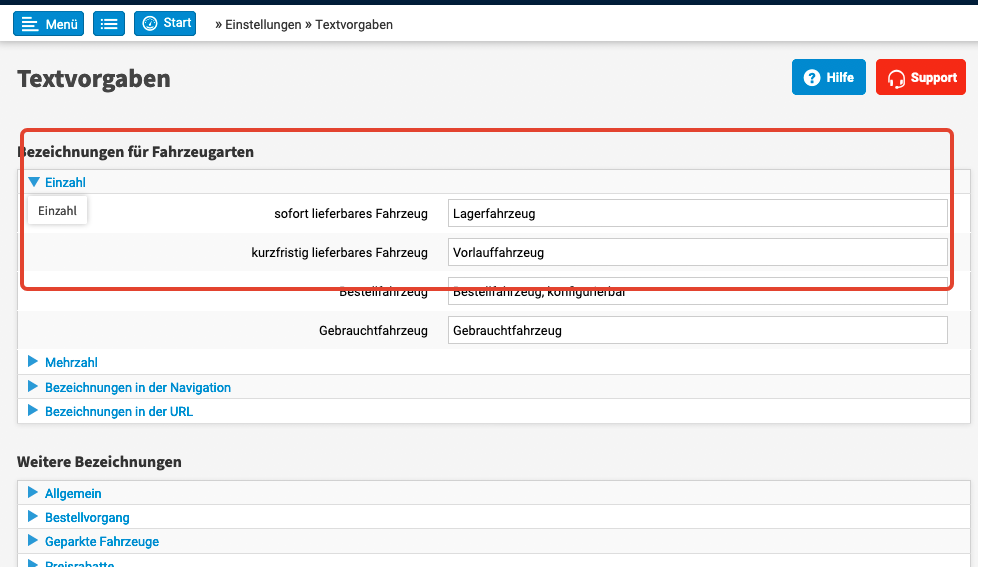Go to Start dashboard button
The image size is (981, 567).
tap(166, 24)
